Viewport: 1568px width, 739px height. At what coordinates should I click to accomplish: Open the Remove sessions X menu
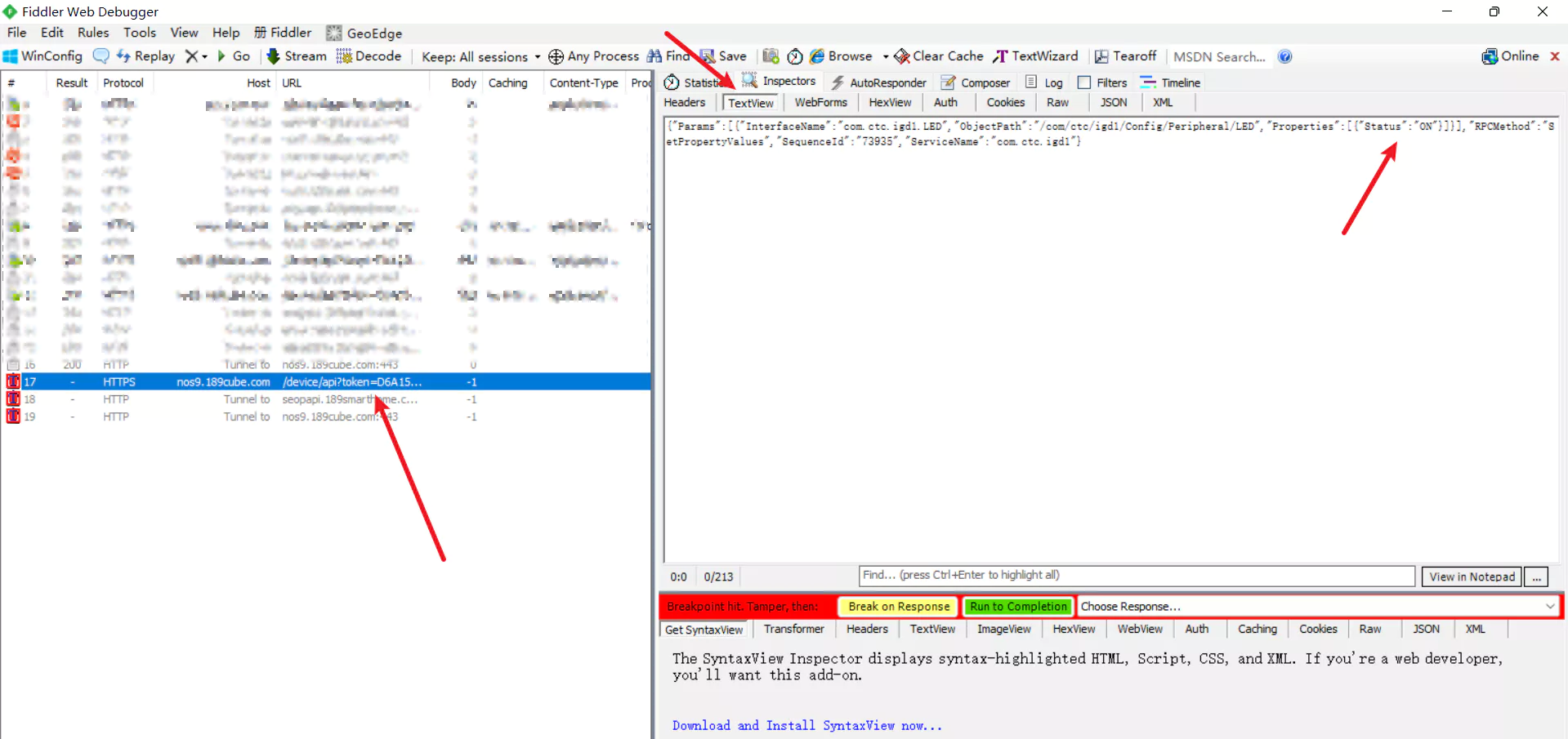(196, 56)
